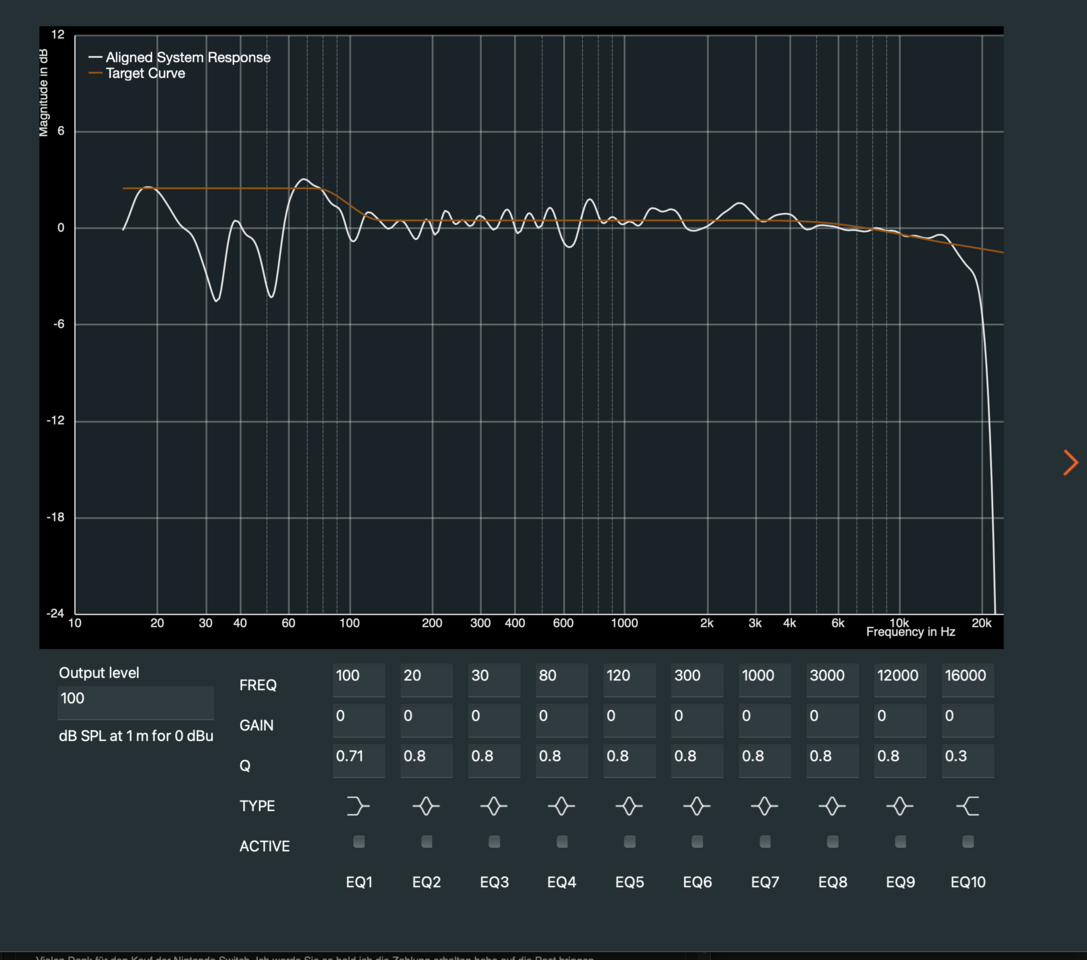The width and height of the screenshot is (1087, 960).
Task: Click the EQ10 frequency field showing 16000
Action: click(968, 680)
